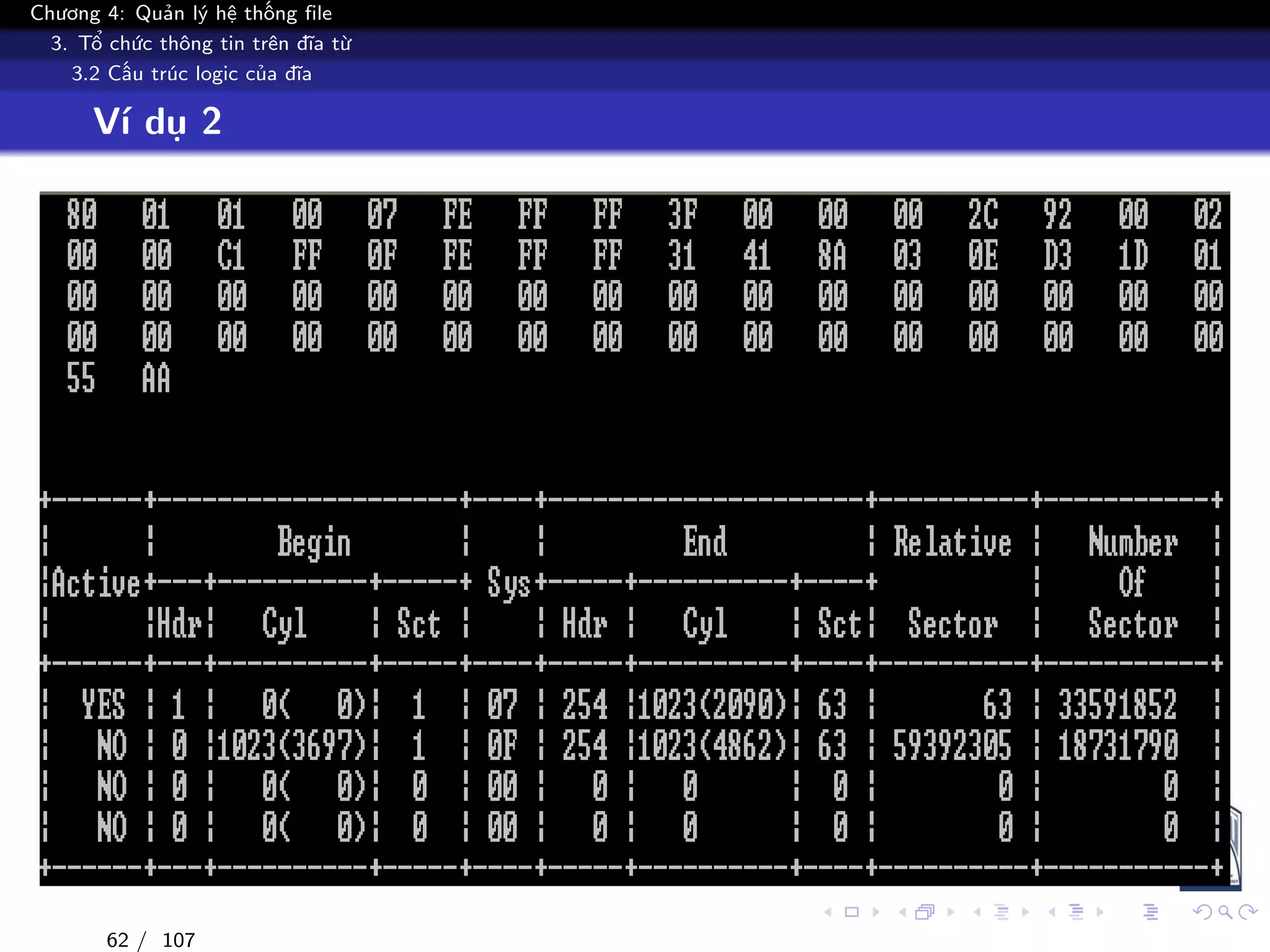This screenshot has width=1270, height=952.
Task: Click the subsection navigation lines icon
Action: (x=1001, y=912)
